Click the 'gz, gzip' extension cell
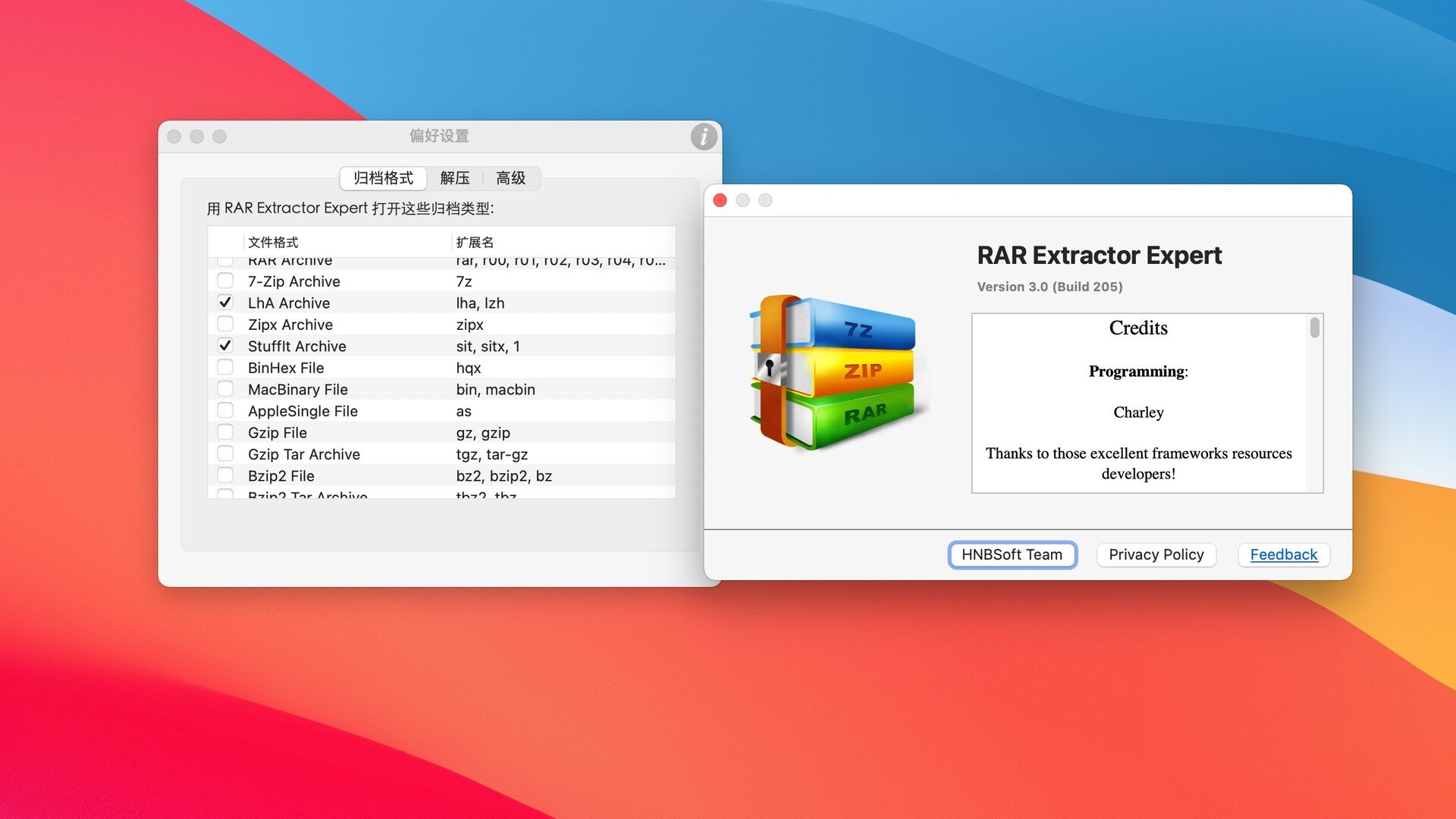The image size is (1456, 819). (x=483, y=432)
